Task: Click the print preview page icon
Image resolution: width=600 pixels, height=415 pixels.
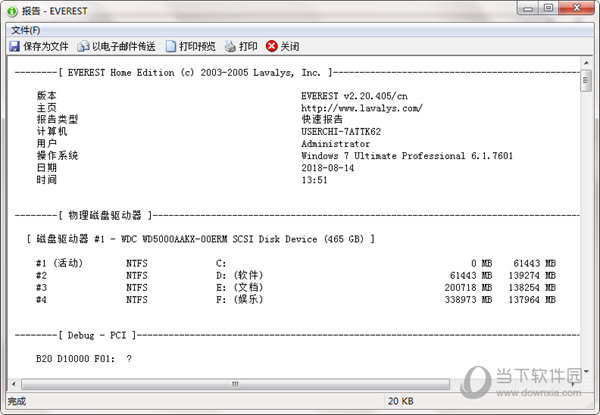Action: coord(171,46)
